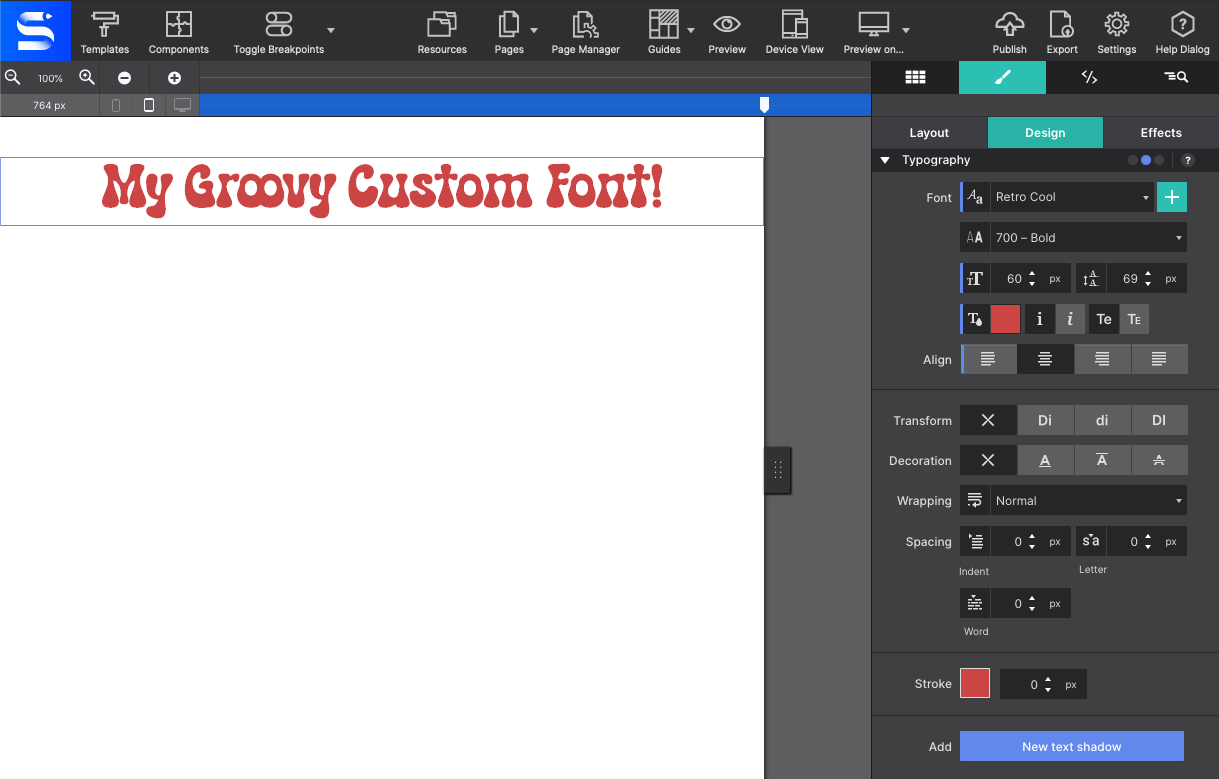The width and height of the screenshot is (1219, 779).
Task: Open the Templates tool
Action: click(105, 31)
